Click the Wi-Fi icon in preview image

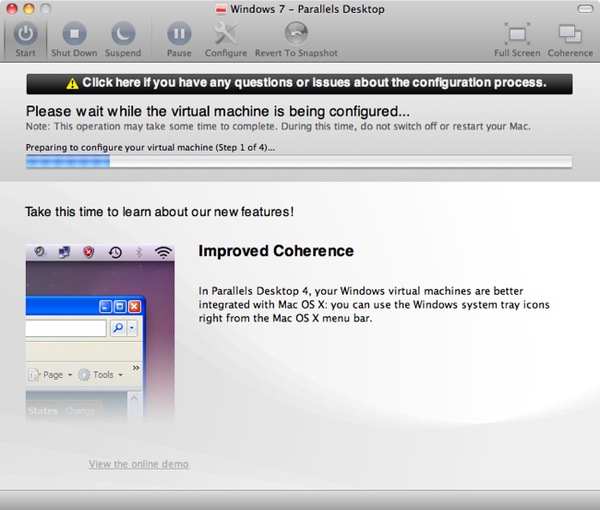163,253
